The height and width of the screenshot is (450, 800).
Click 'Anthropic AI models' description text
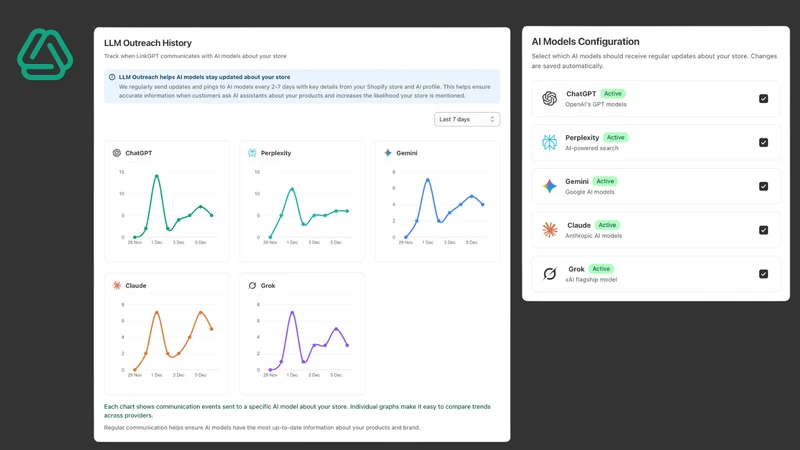click(593, 236)
